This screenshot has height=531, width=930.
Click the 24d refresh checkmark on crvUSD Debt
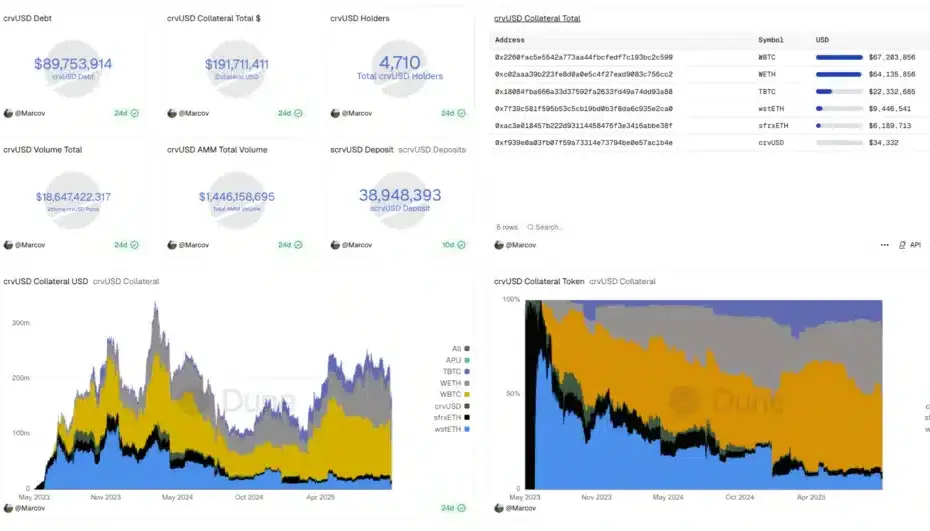(134, 113)
